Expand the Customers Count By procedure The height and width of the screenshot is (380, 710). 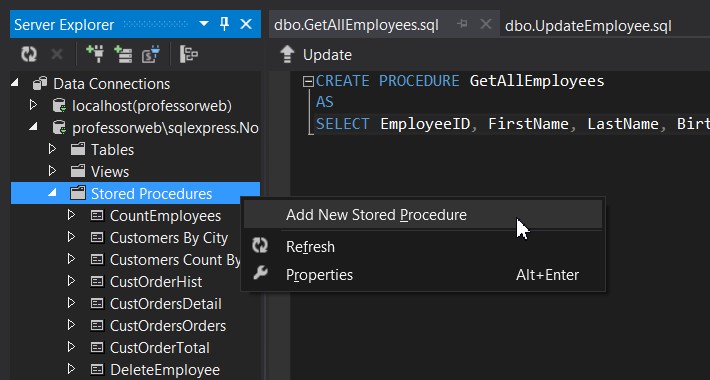(71, 259)
